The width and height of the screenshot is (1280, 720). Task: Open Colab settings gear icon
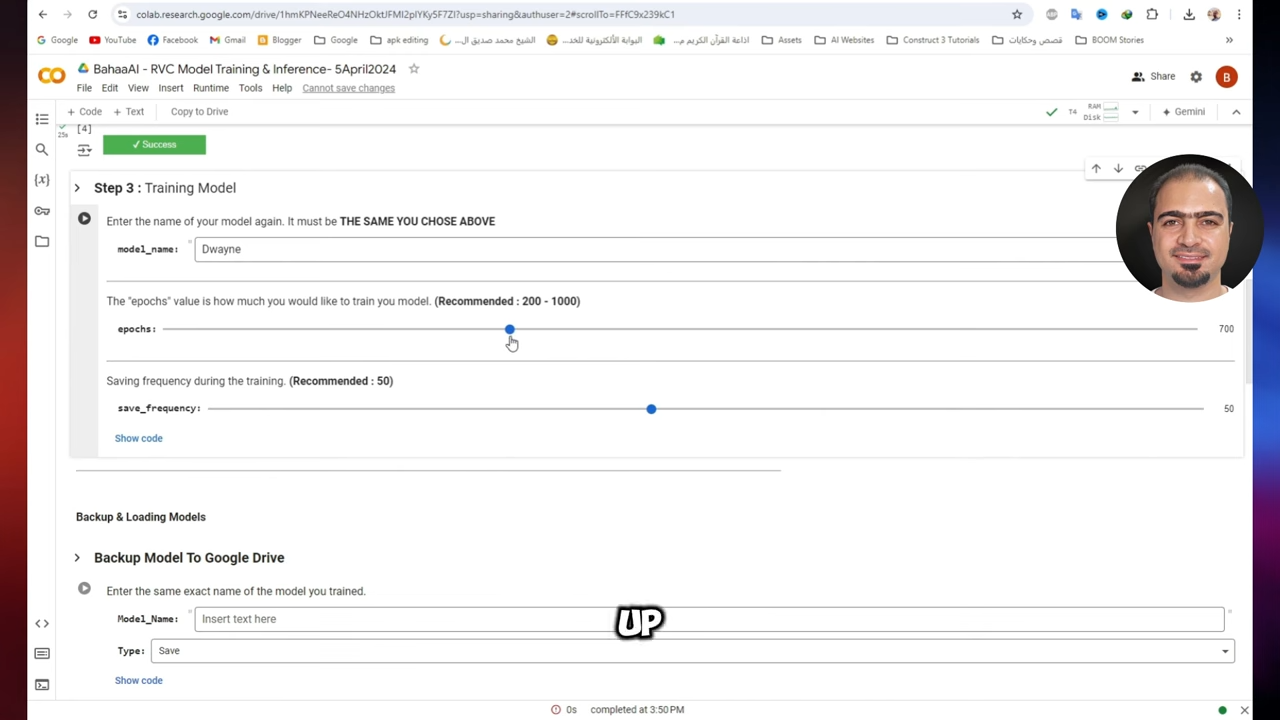click(1196, 77)
